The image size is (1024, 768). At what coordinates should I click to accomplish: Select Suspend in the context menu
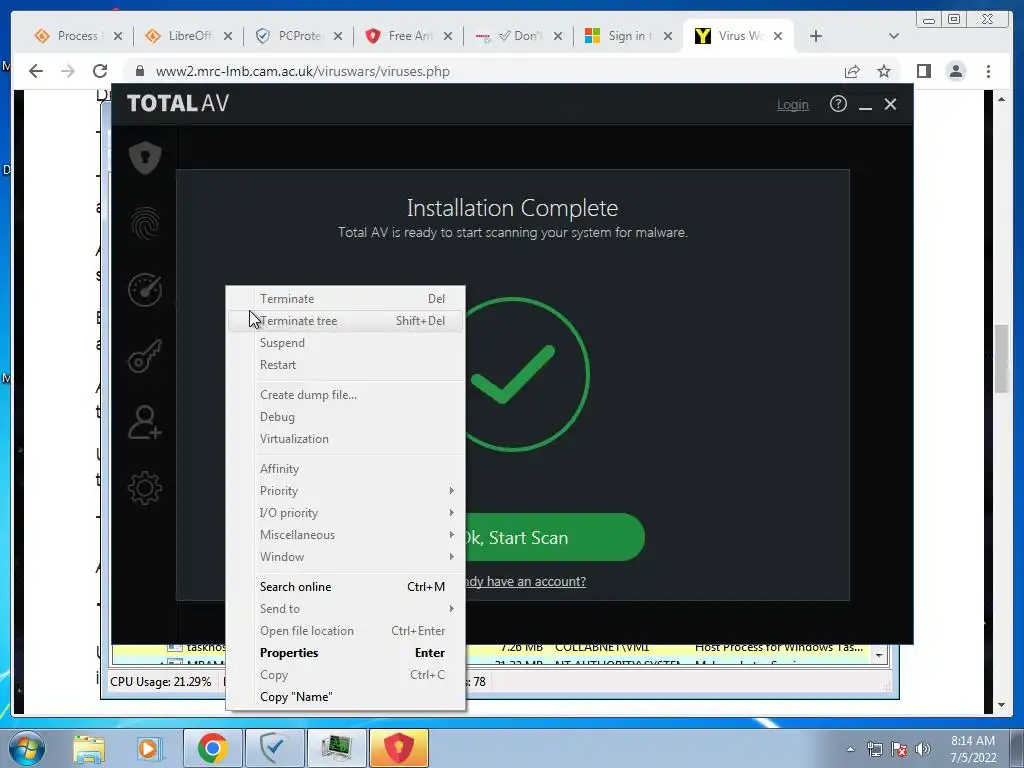pos(346,343)
